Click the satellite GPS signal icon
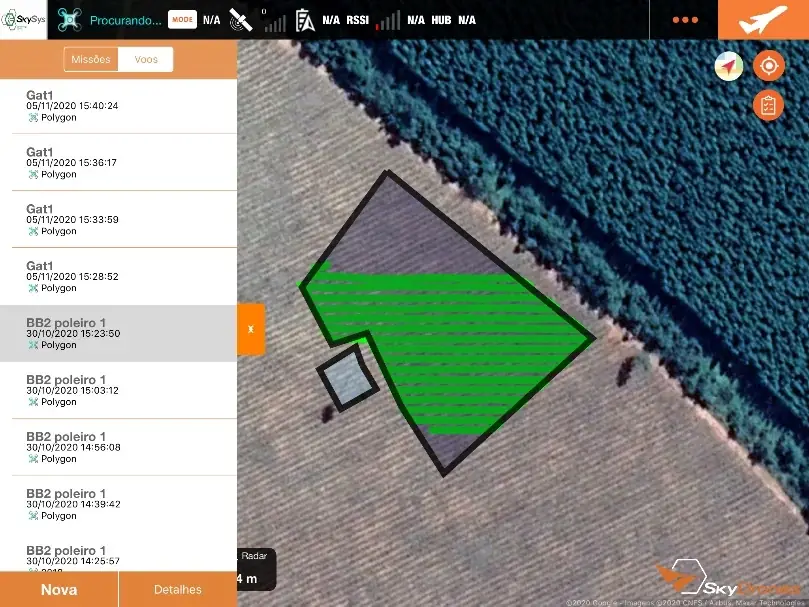This screenshot has width=809, height=607. pos(241,20)
